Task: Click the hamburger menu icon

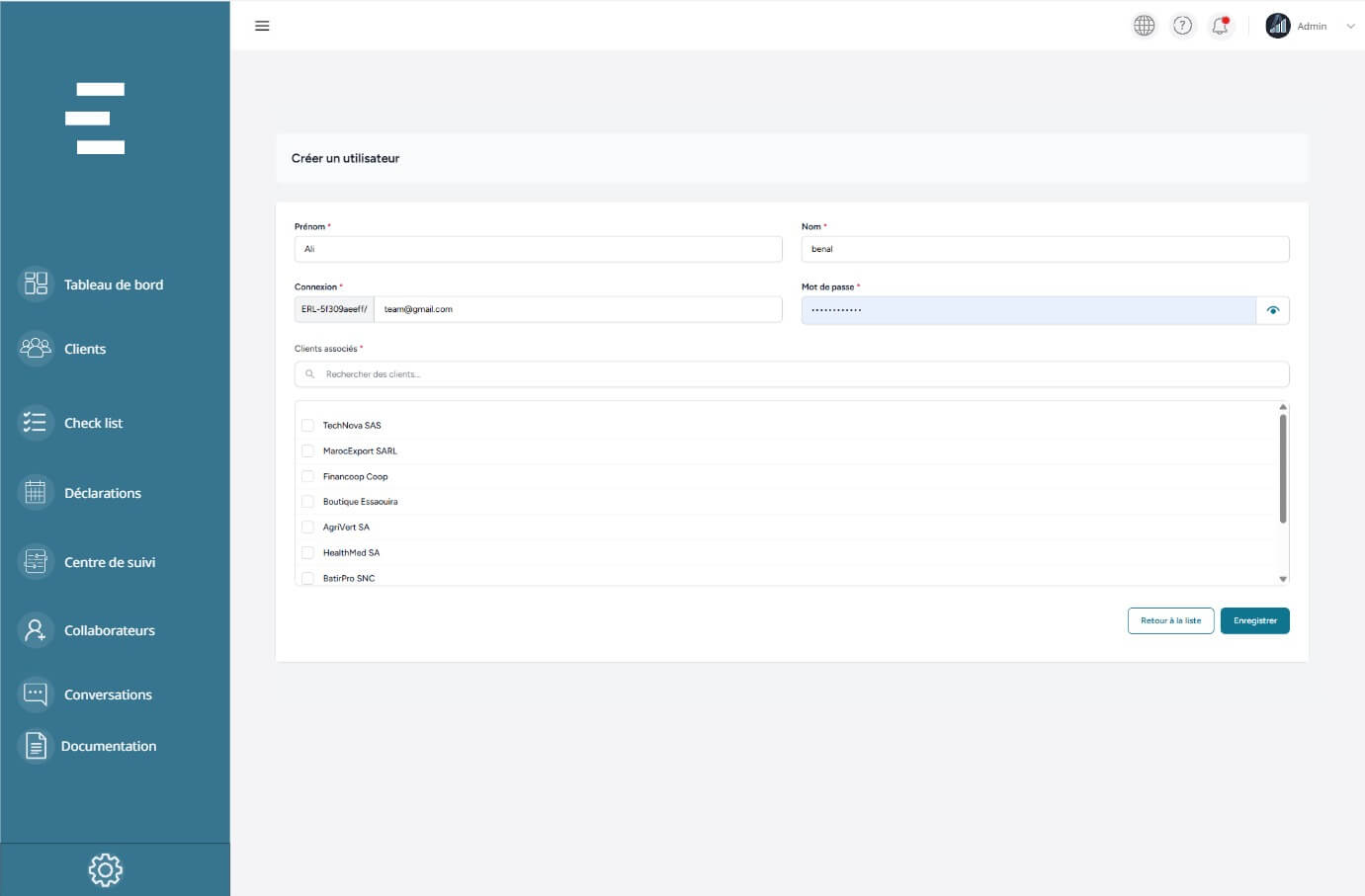Action: 262,26
